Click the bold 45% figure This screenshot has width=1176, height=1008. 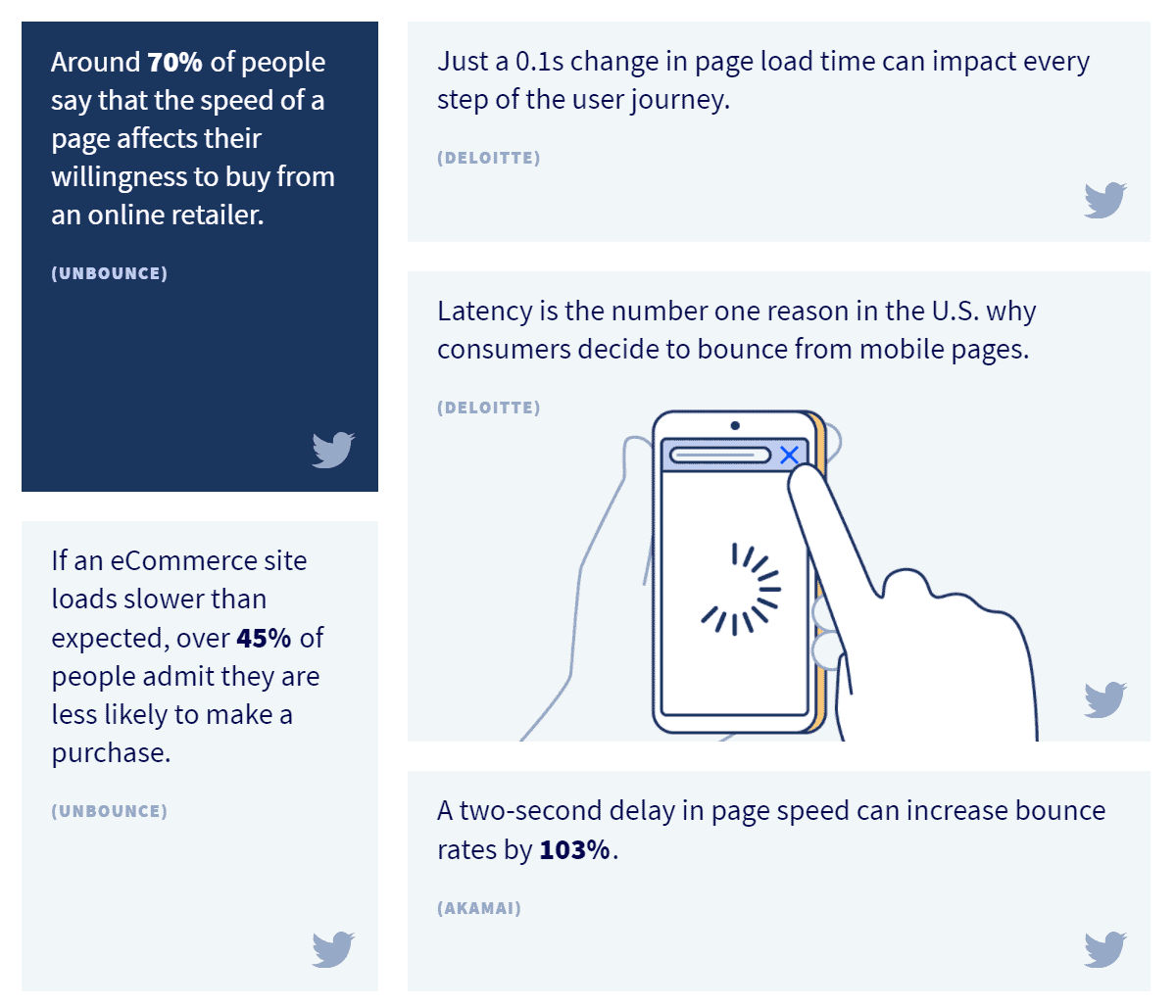point(264,638)
